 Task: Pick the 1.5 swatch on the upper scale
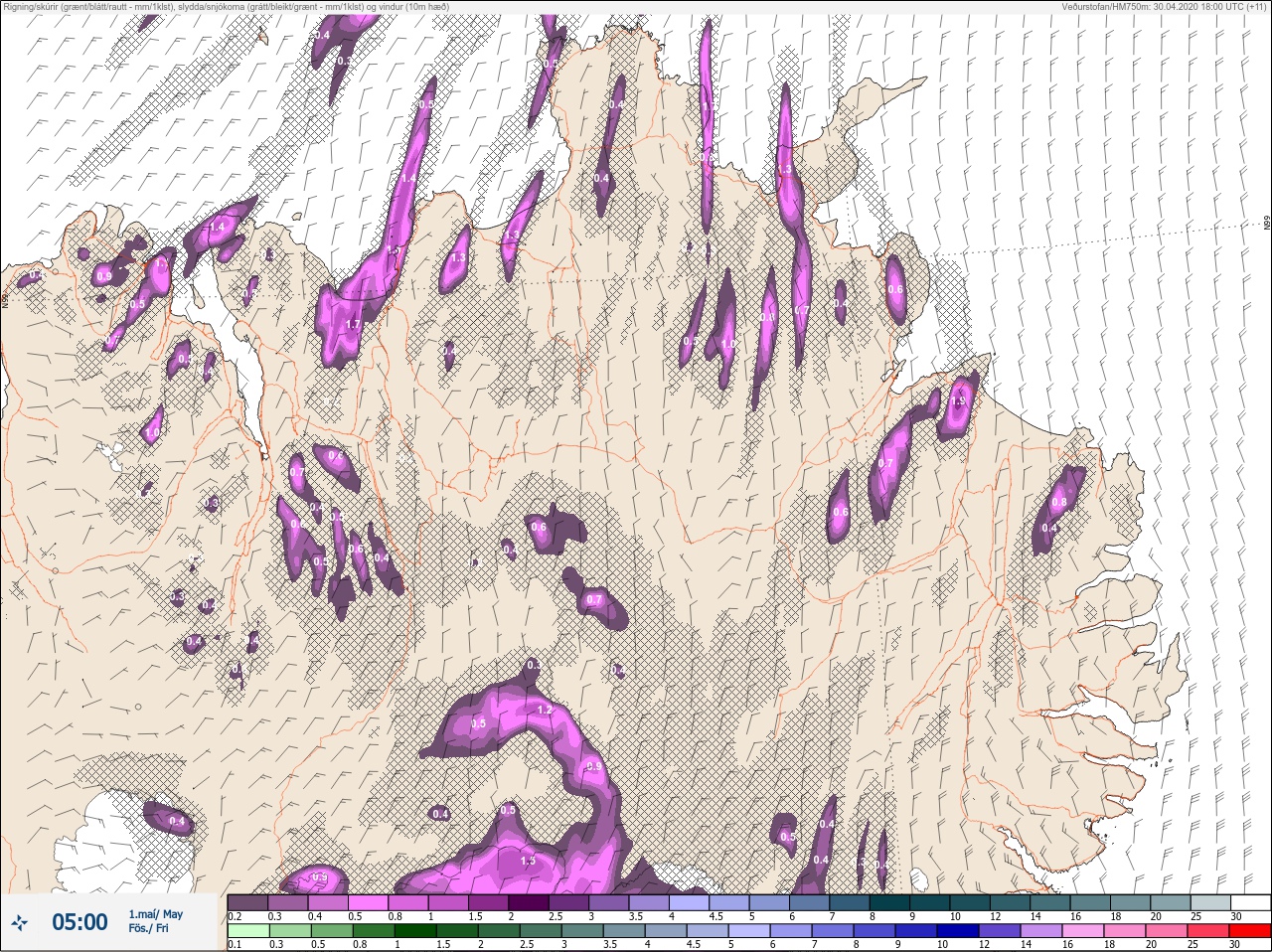point(489,901)
